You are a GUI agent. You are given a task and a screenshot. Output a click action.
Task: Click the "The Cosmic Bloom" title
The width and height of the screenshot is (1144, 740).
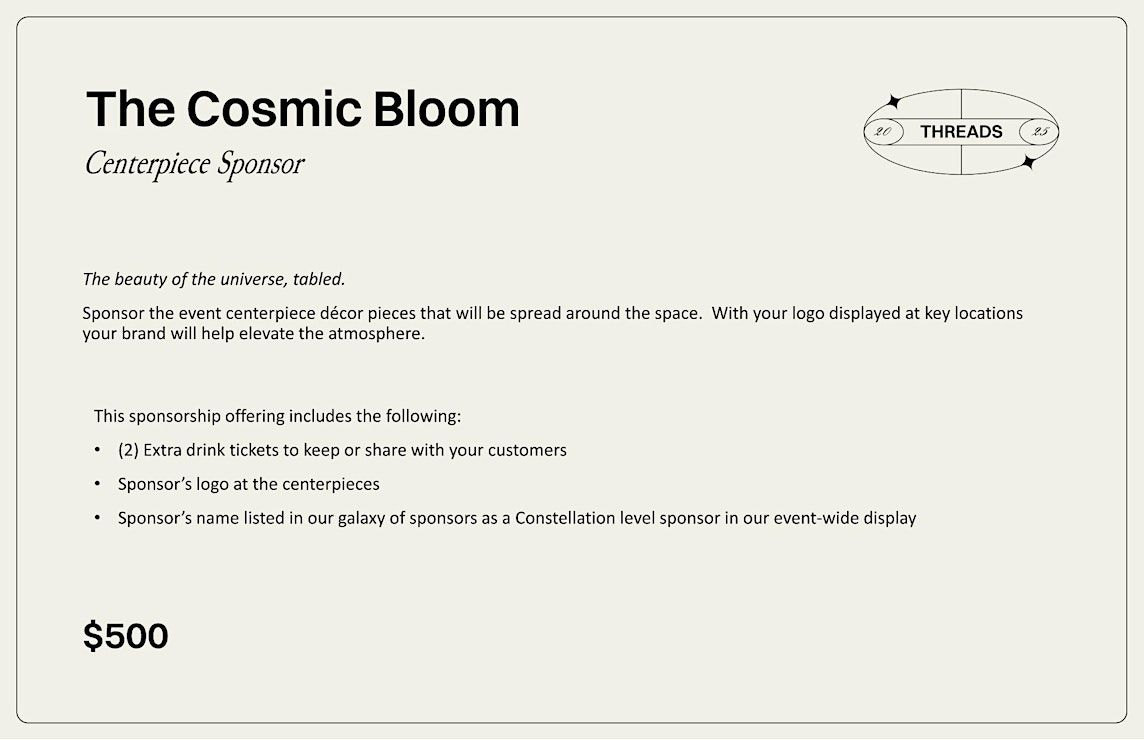point(303,109)
